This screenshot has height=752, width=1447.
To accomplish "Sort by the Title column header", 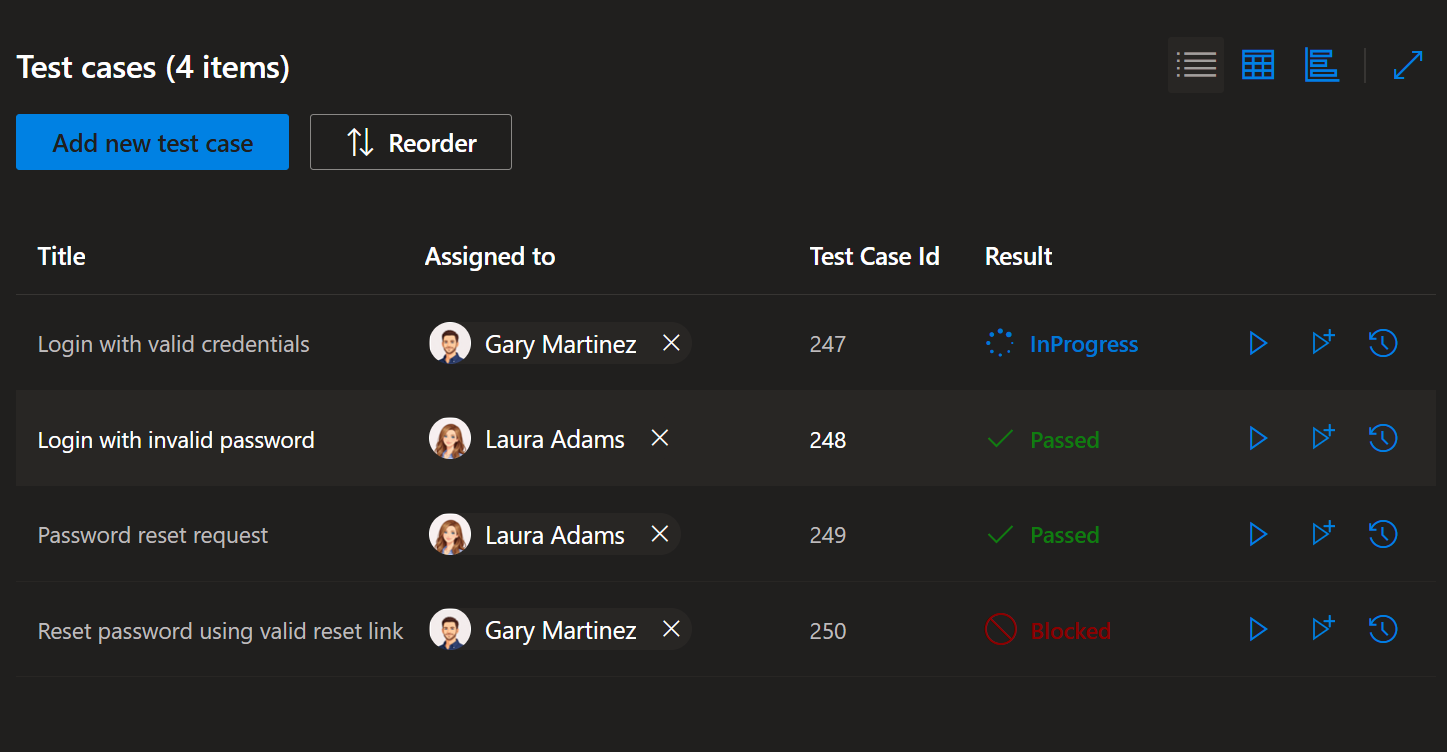I will [x=61, y=257].
